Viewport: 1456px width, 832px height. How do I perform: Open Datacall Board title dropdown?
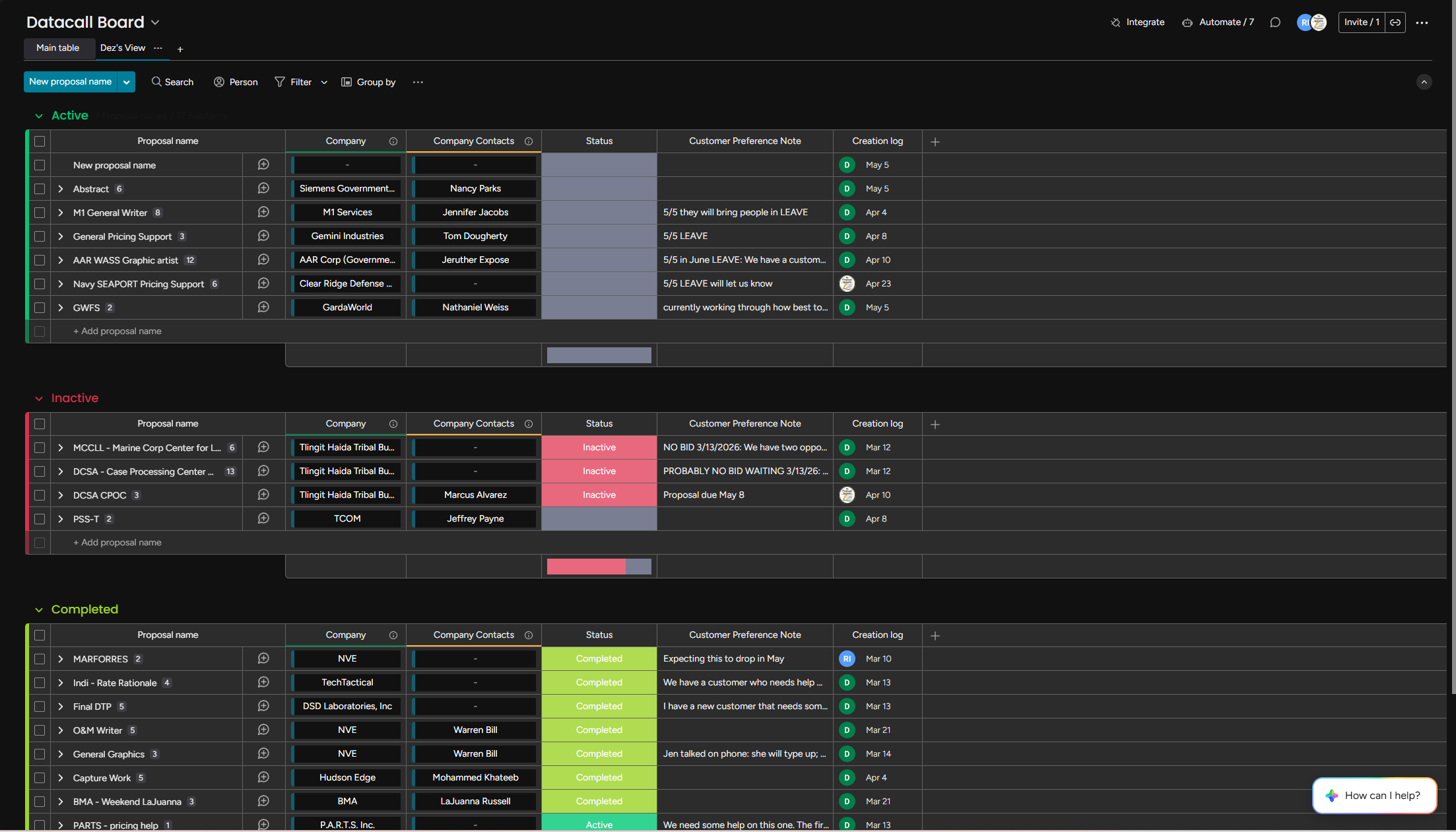tap(155, 22)
